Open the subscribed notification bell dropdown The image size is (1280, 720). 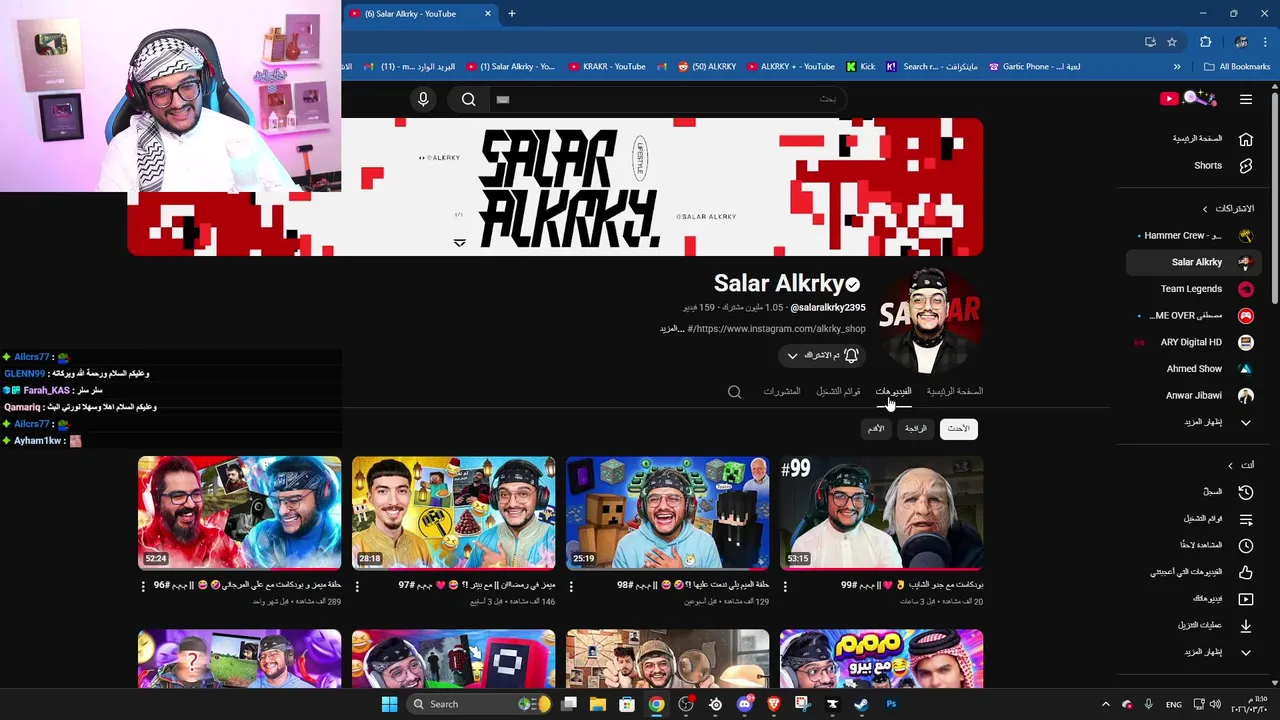point(822,355)
